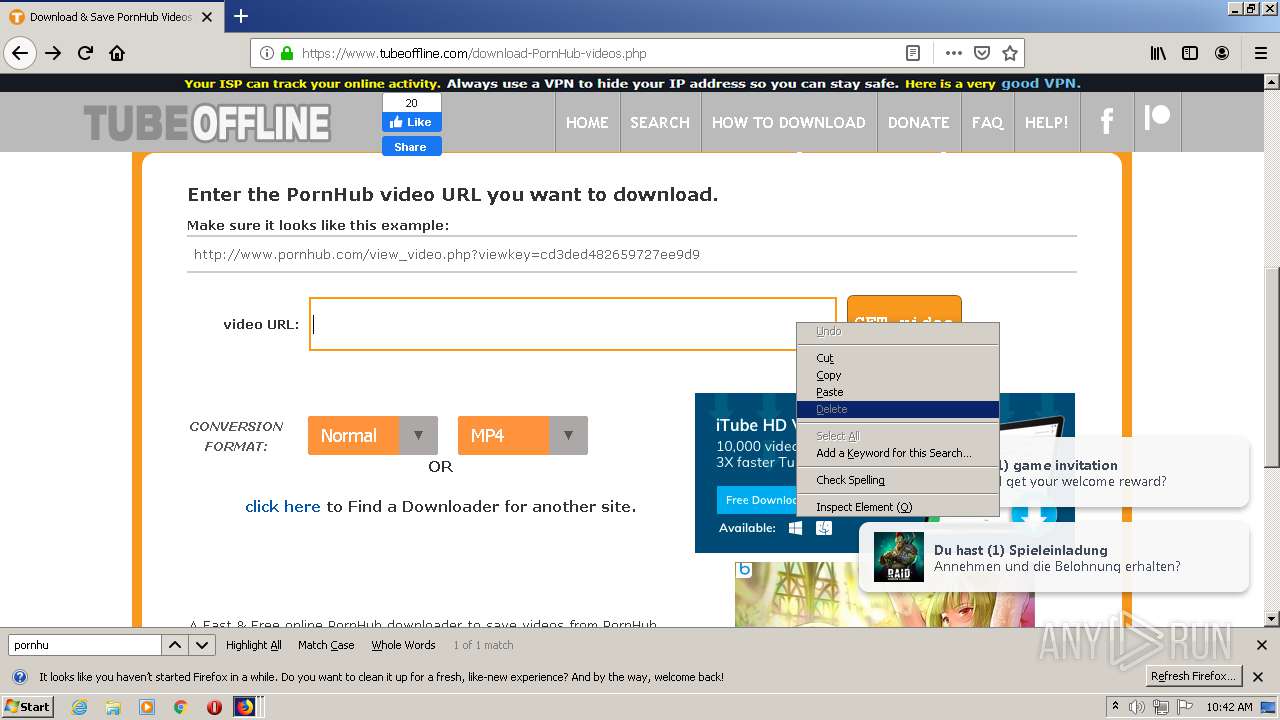Image resolution: width=1280 pixels, height=720 pixels.
Task: Open Opera from the taskbar
Action: 214,707
